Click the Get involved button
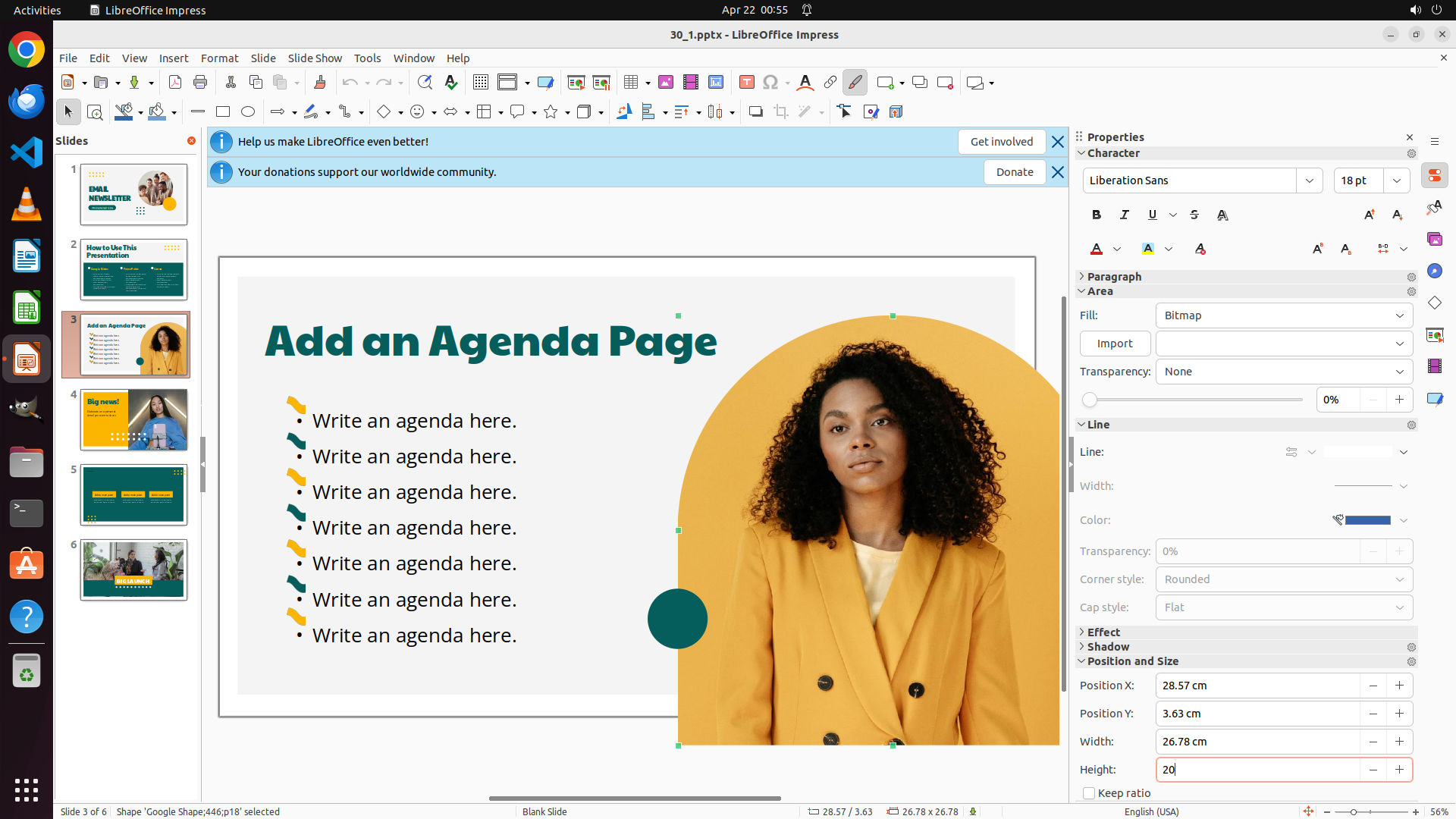This screenshot has height=819, width=1456. coord(1001,142)
